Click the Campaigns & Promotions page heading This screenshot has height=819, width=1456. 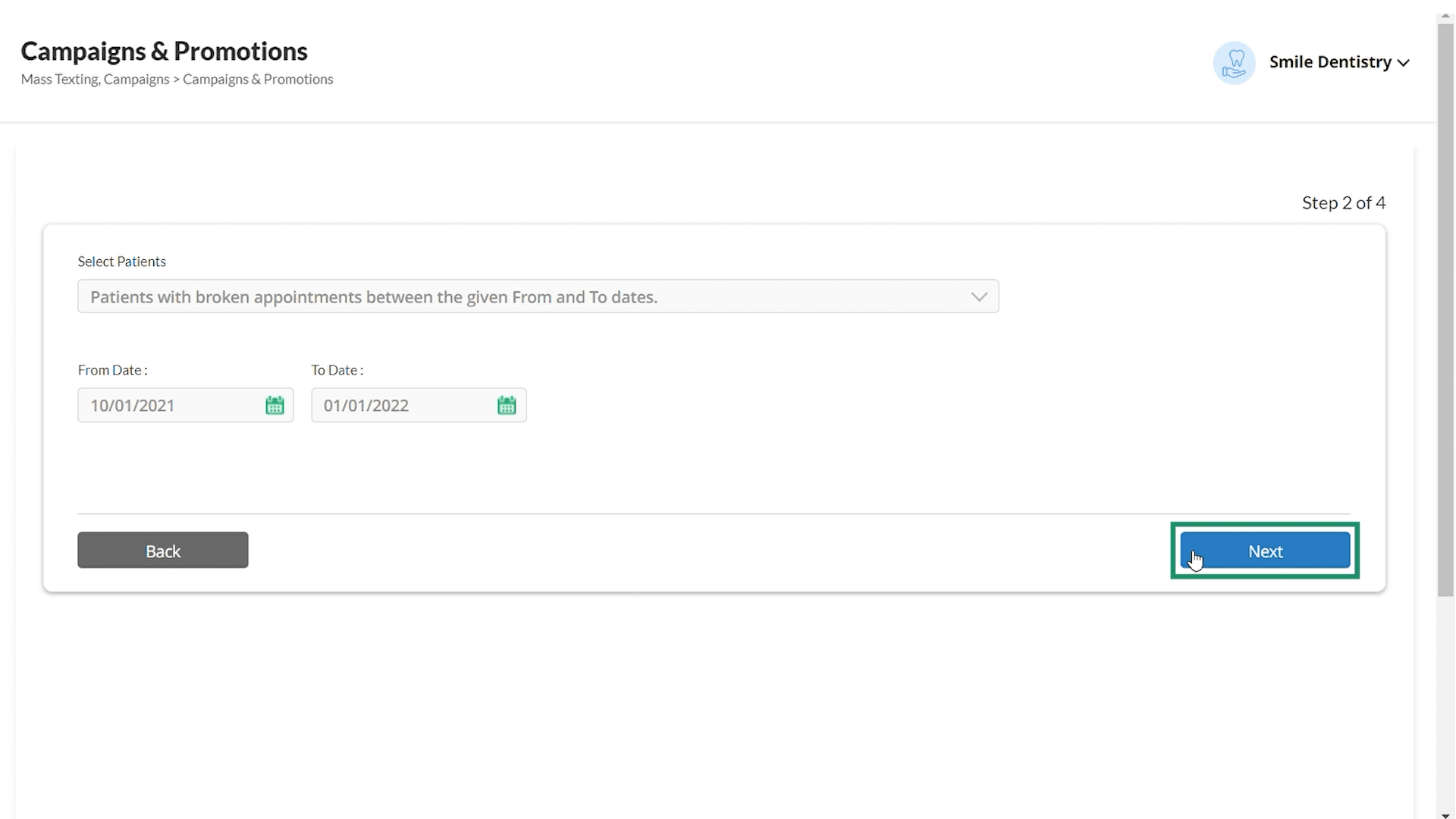164,51
